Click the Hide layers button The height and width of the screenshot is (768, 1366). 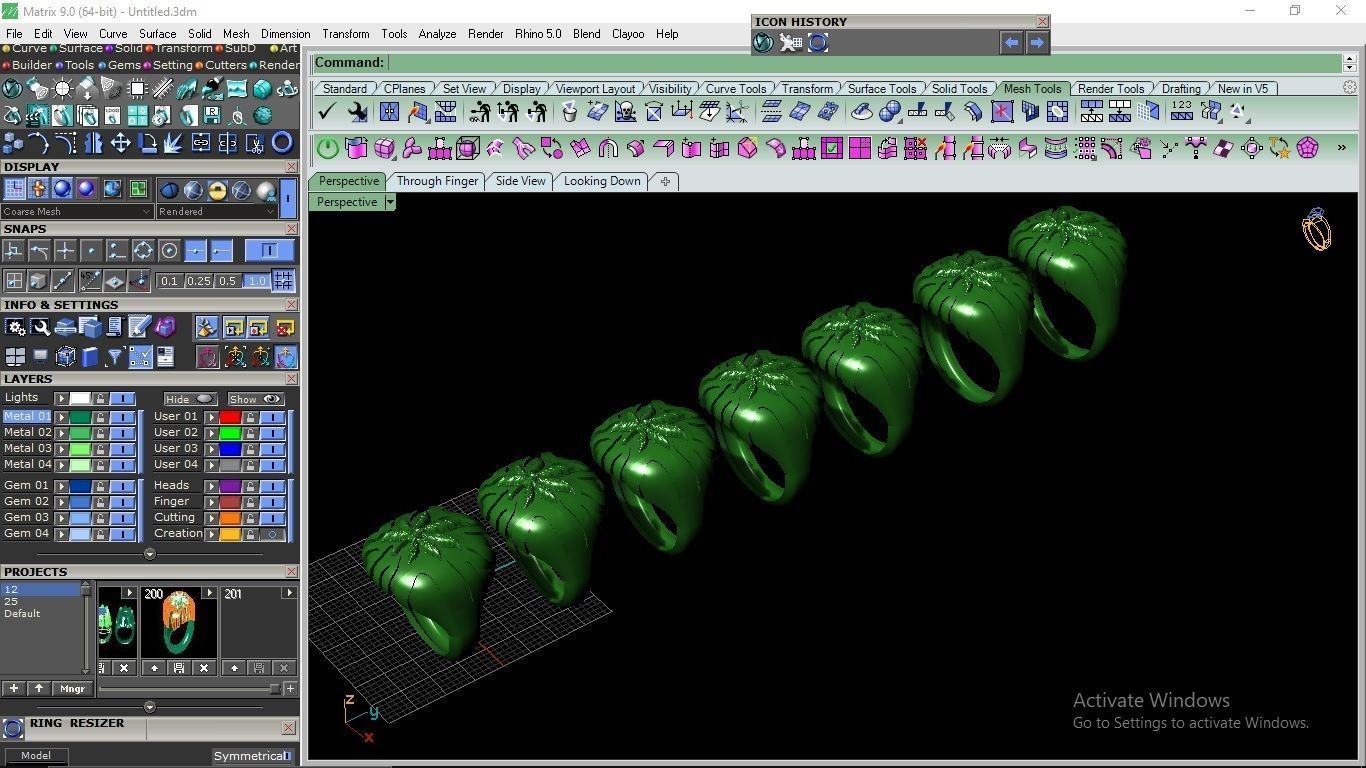[x=191, y=398]
